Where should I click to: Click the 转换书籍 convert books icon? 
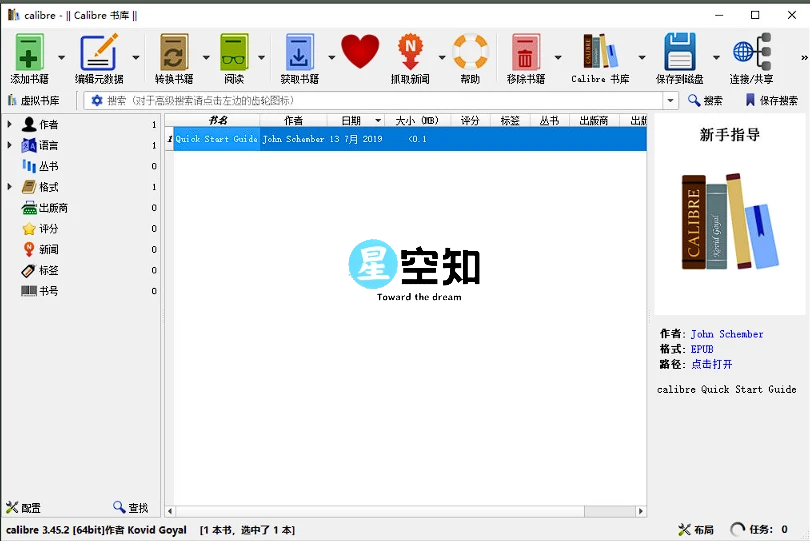[174, 52]
